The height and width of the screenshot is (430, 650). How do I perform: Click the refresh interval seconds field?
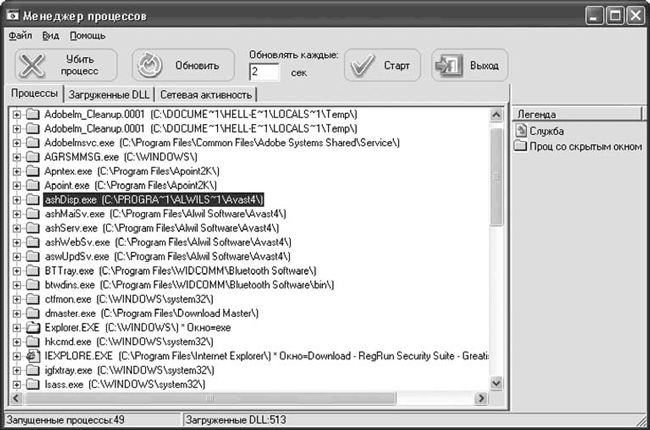coord(266,72)
